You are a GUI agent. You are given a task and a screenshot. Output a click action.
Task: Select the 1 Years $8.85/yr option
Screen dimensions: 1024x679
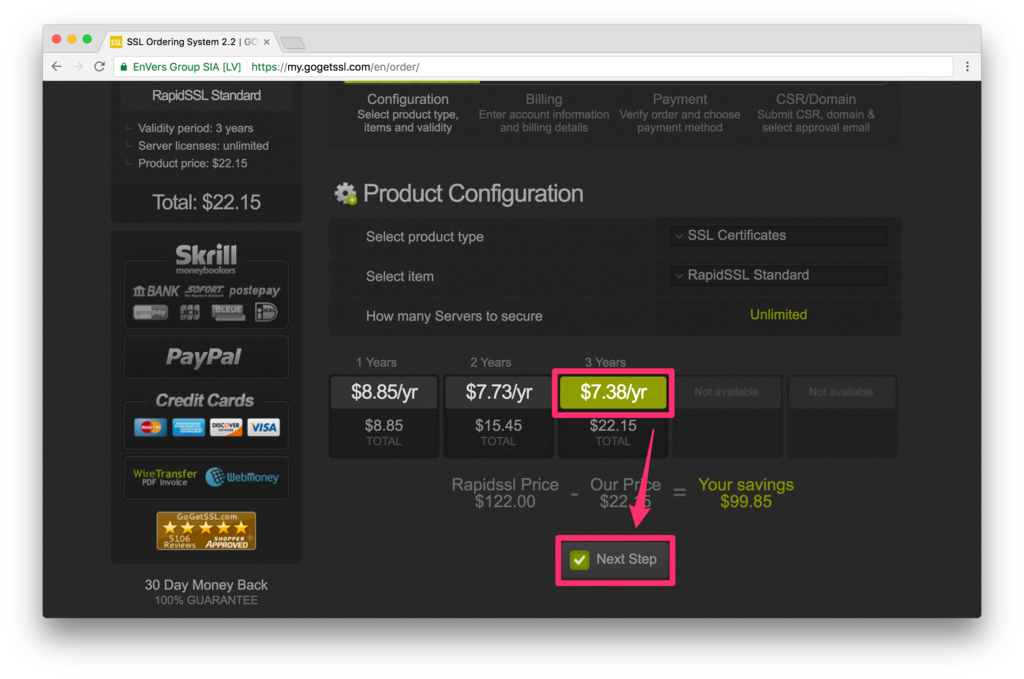(384, 392)
